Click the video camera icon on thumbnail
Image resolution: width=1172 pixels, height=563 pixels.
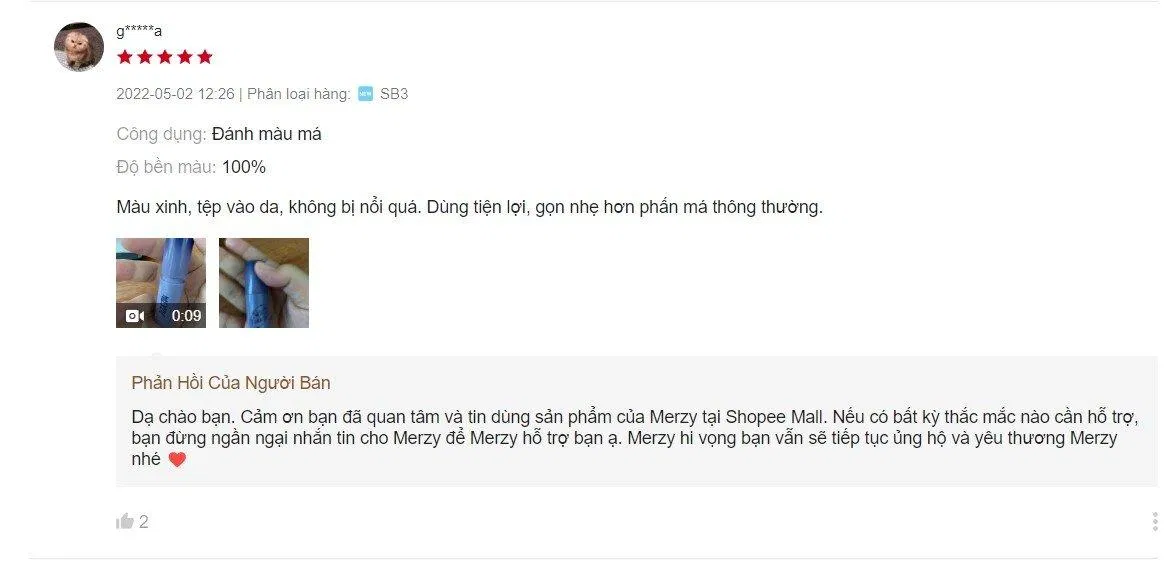point(135,316)
